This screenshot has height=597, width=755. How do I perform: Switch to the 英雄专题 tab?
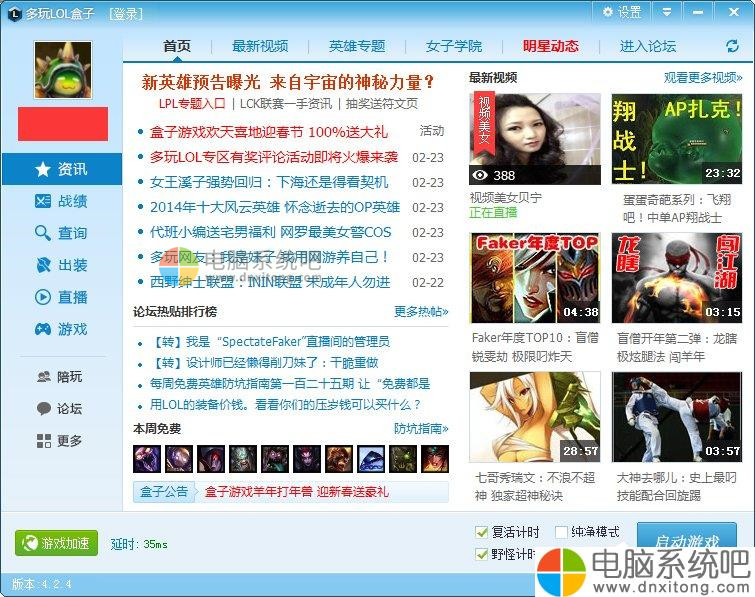[x=357, y=46]
